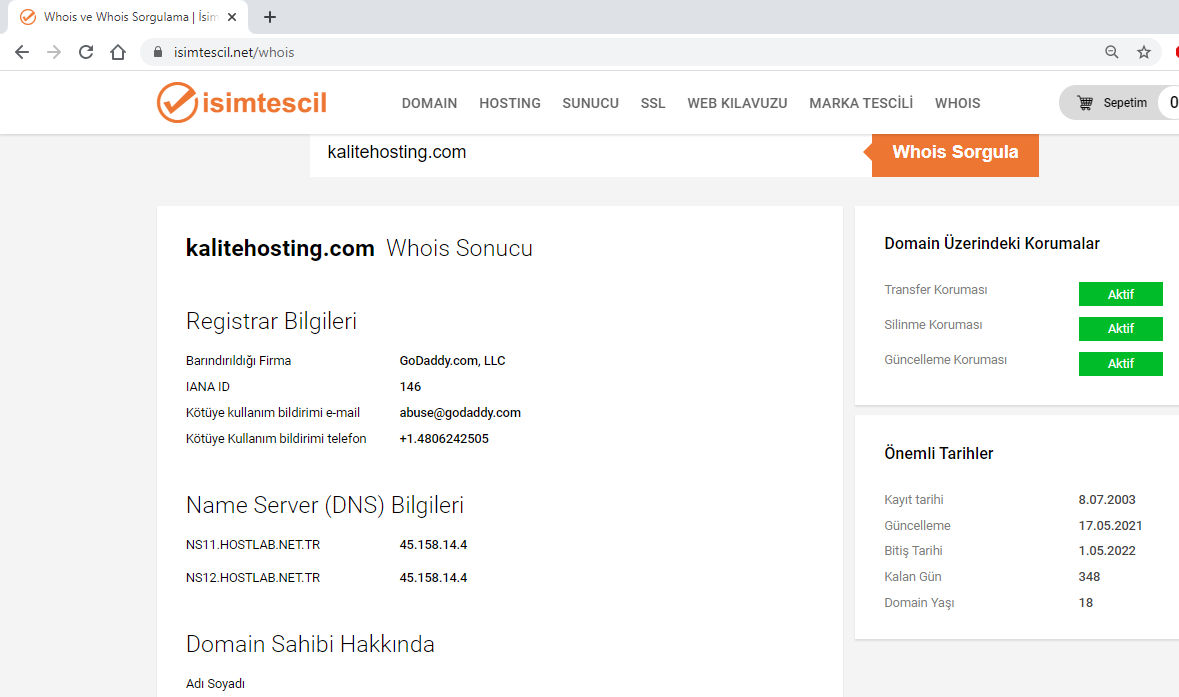1179x697 pixels.
Task: Open the MARKA TESCİLİ menu
Action: [x=861, y=103]
